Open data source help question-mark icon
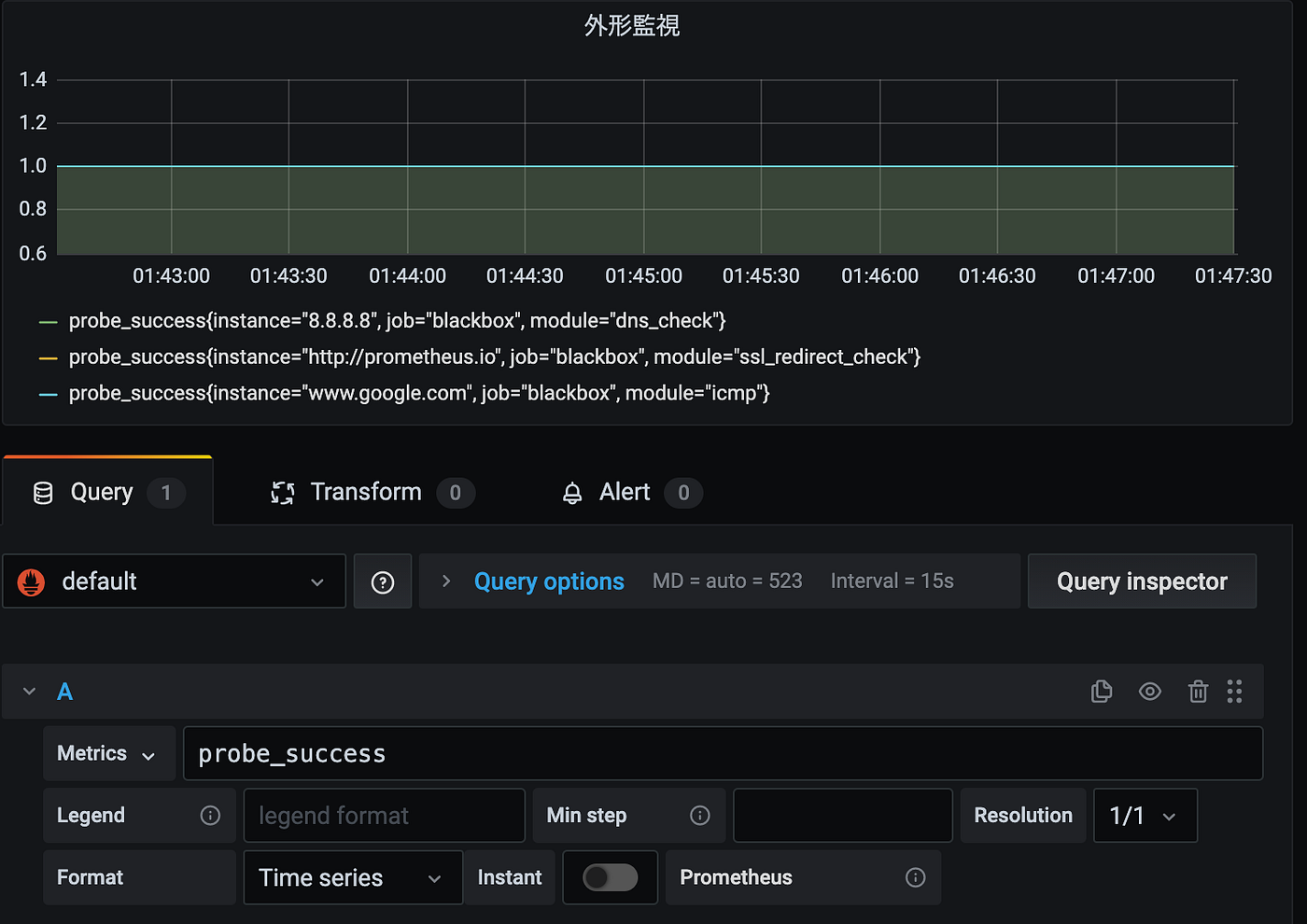 [383, 582]
